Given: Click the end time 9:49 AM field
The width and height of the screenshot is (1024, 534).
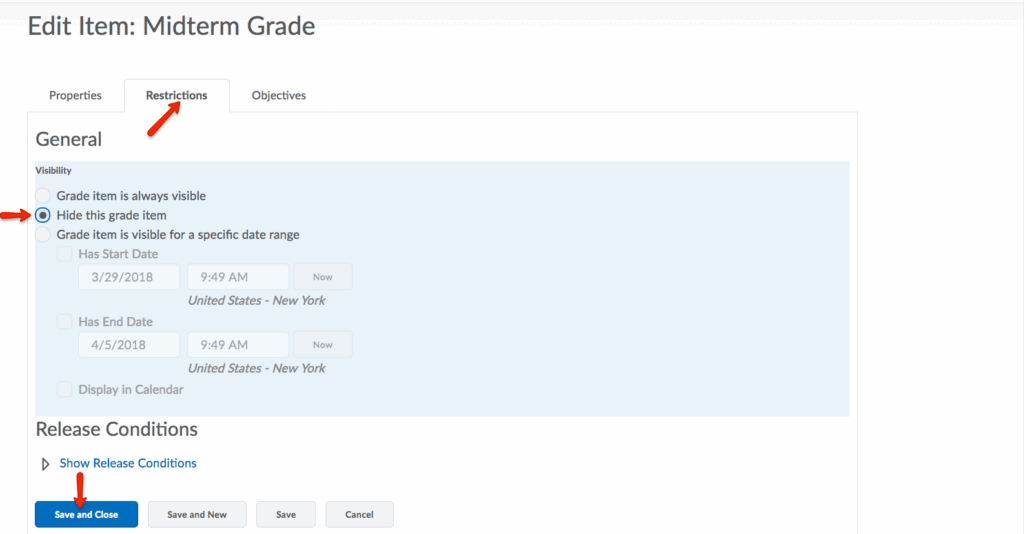Looking at the screenshot, I should coord(238,345).
